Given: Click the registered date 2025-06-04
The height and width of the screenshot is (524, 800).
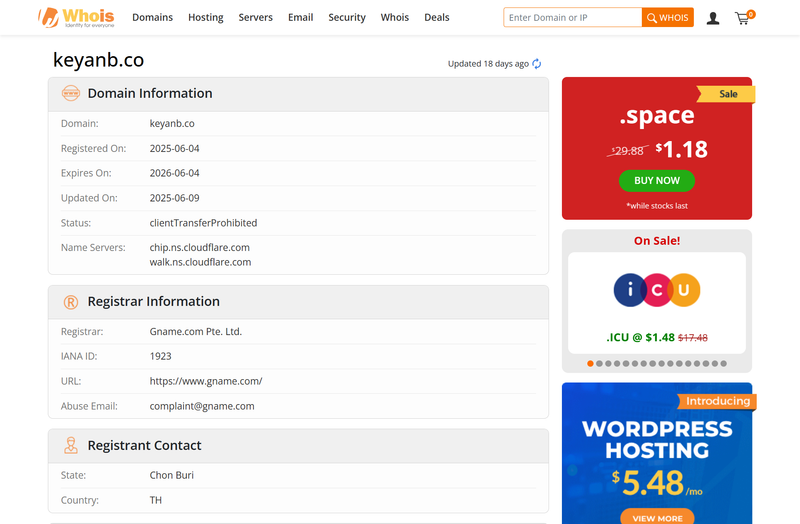Looking at the screenshot, I should click(x=174, y=148).
